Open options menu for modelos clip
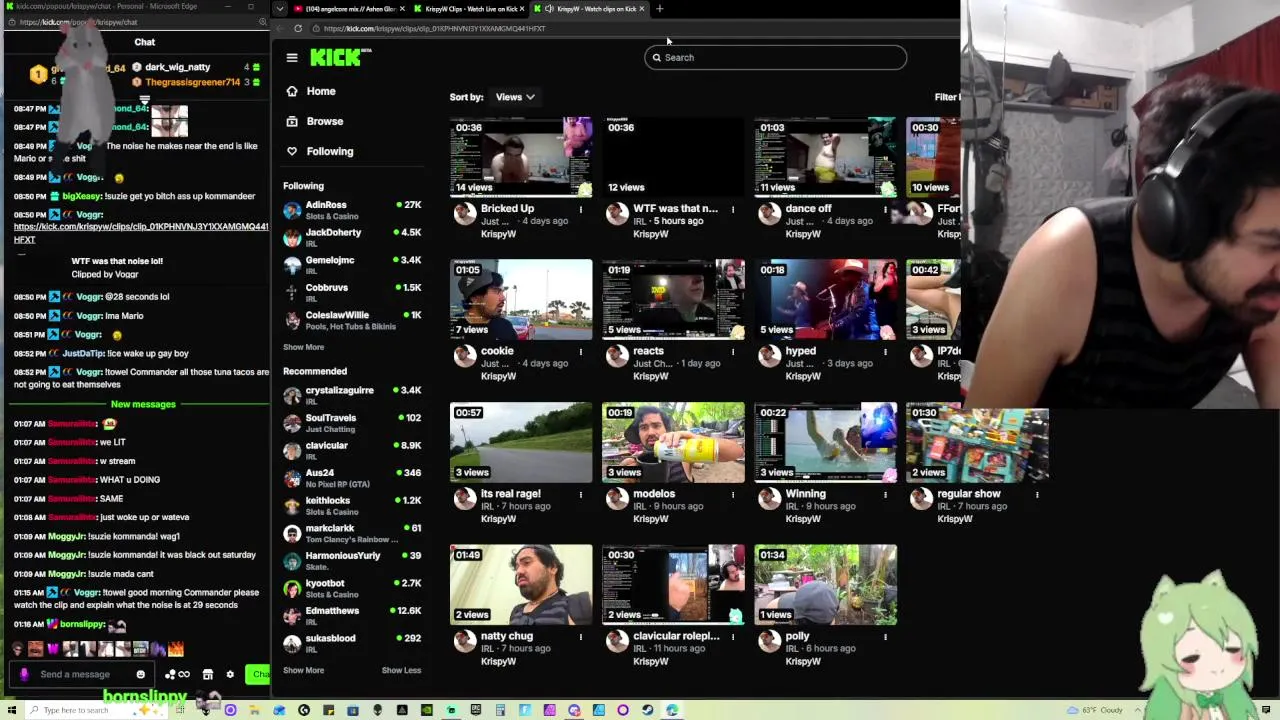The image size is (1280, 720). coord(733,495)
